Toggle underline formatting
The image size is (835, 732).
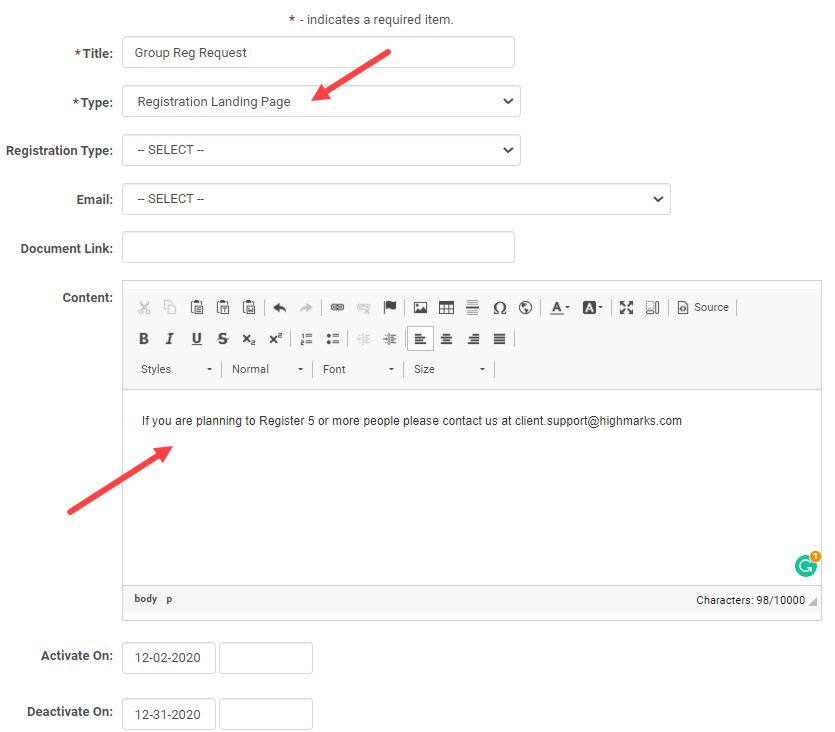[x=196, y=339]
